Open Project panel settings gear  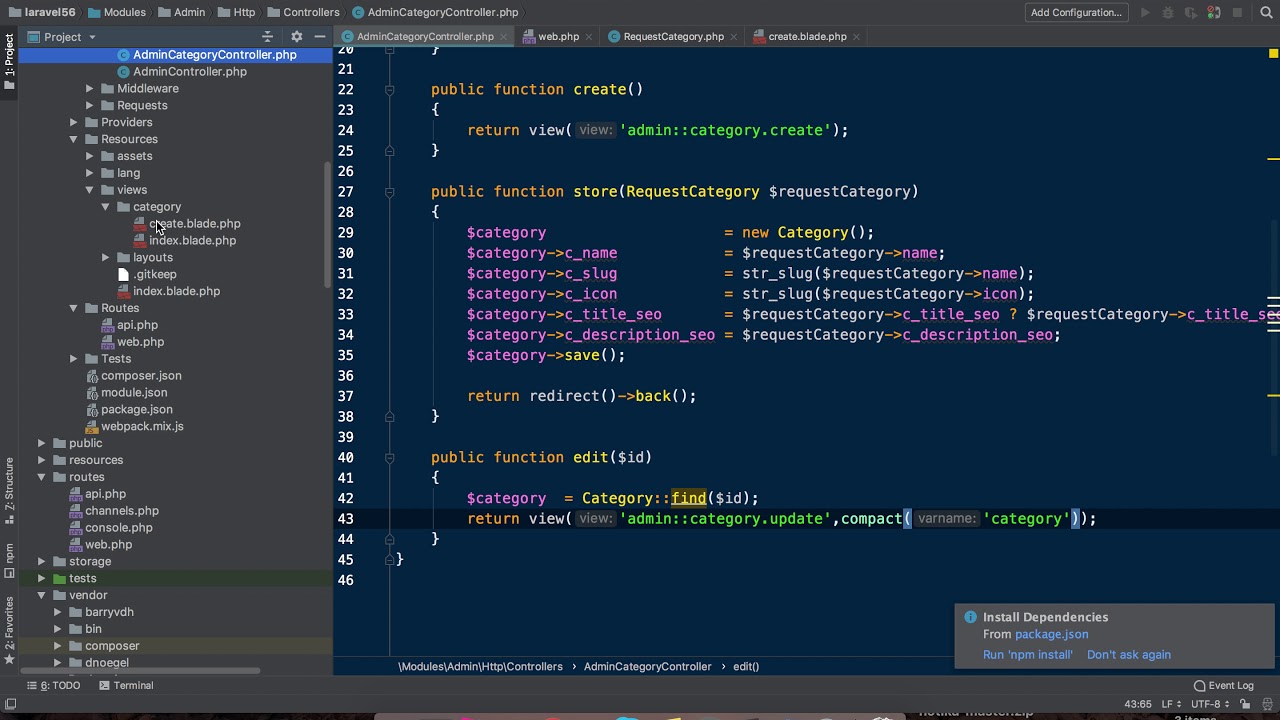click(x=296, y=36)
